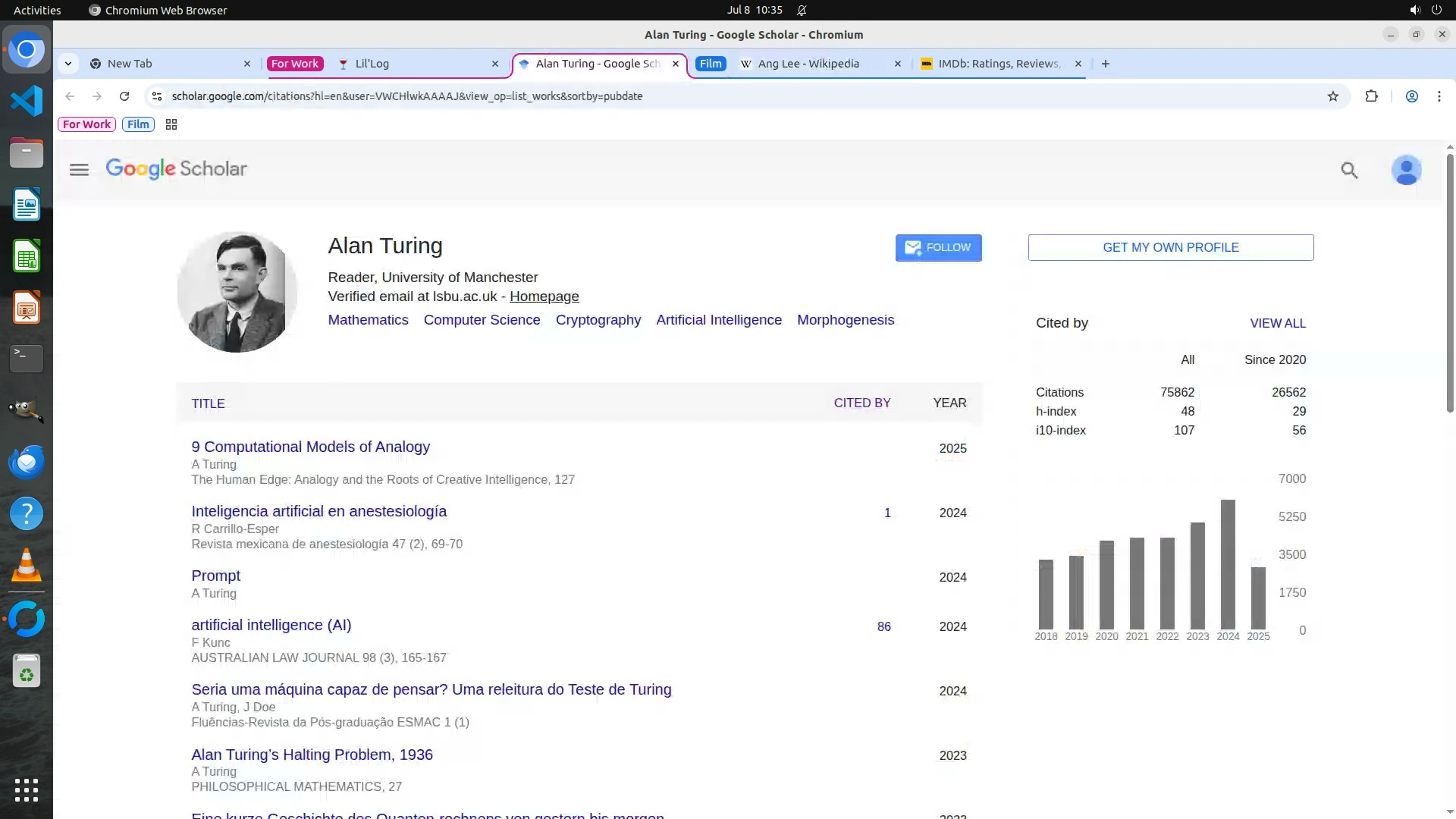This screenshot has width=1456, height=819.
Task: Launch Visual Studio Code from the dock
Action: tap(27, 101)
